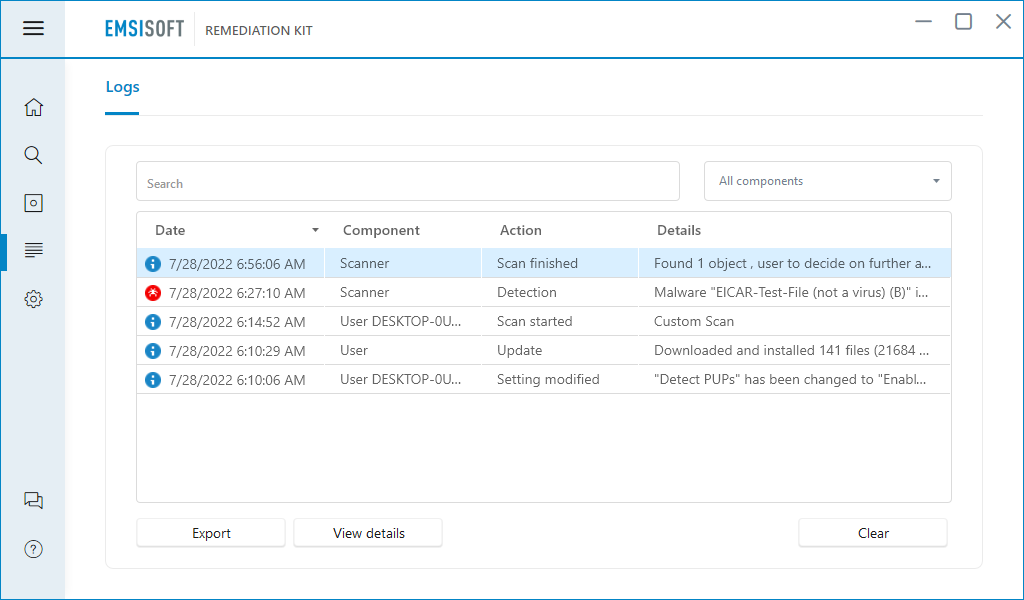Open Settings gear icon
Screen dimensions: 1024x600
pos(33,299)
